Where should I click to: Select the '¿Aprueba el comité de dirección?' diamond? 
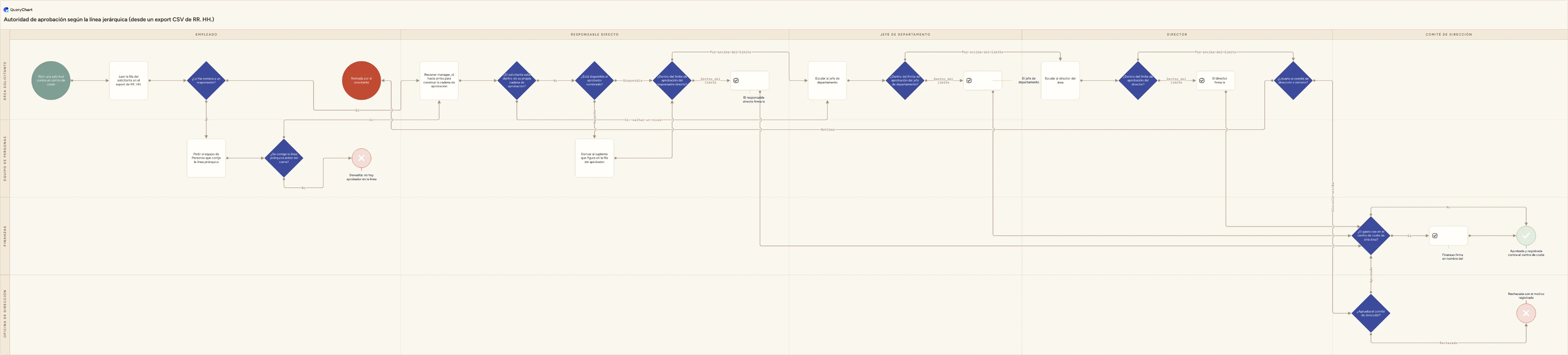[x=1371, y=314]
